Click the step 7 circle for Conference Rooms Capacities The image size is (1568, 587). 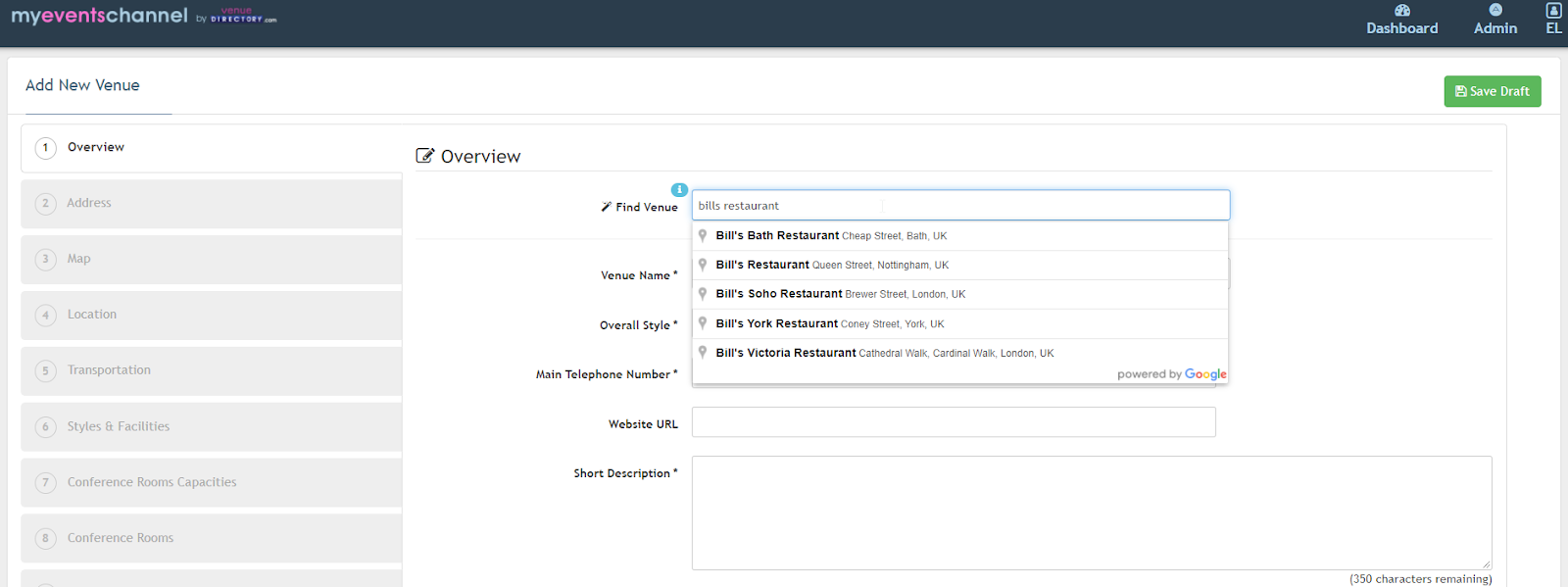[x=45, y=483]
